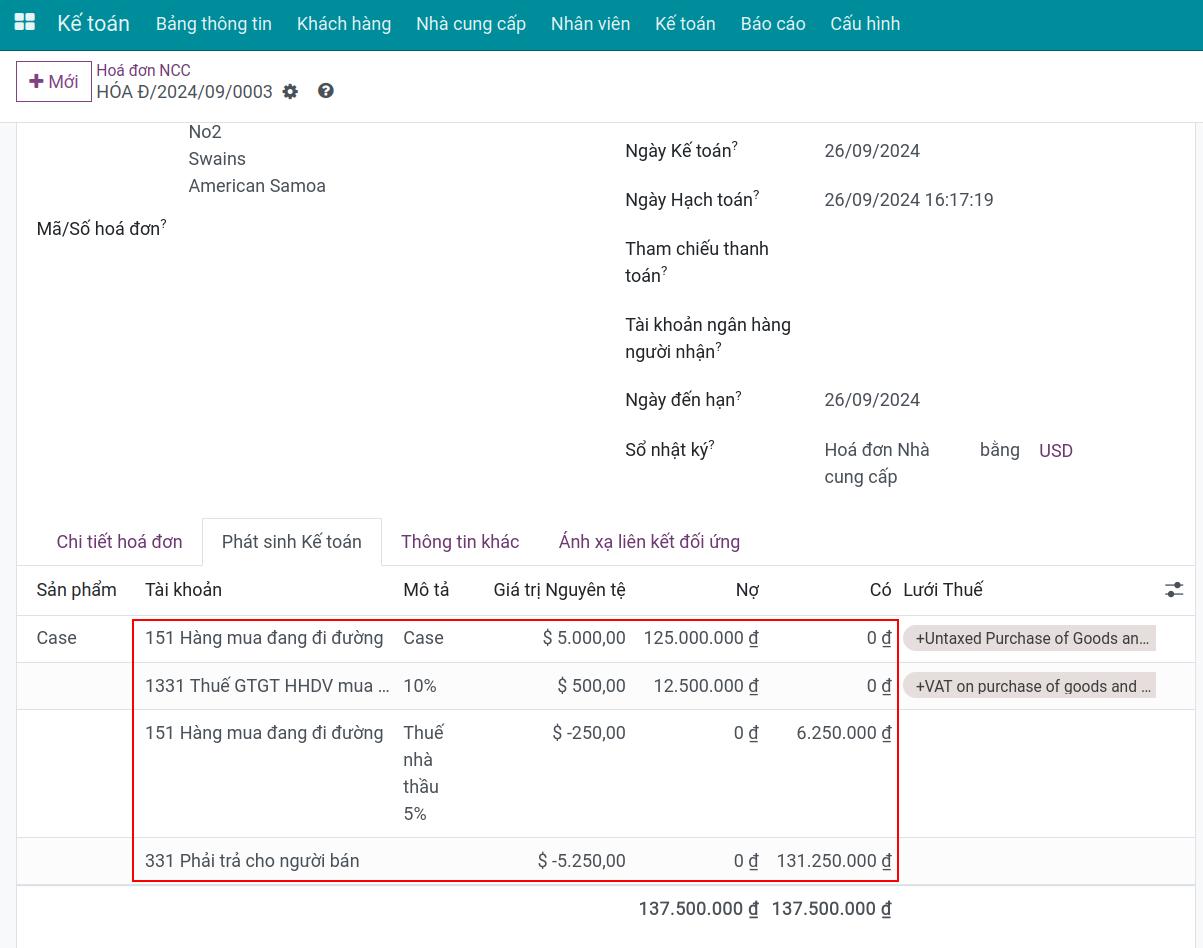Click the $ 5.000,00 currency amount
Image resolution: width=1203 pixels, height=948 pixels.
pos(584,638)
